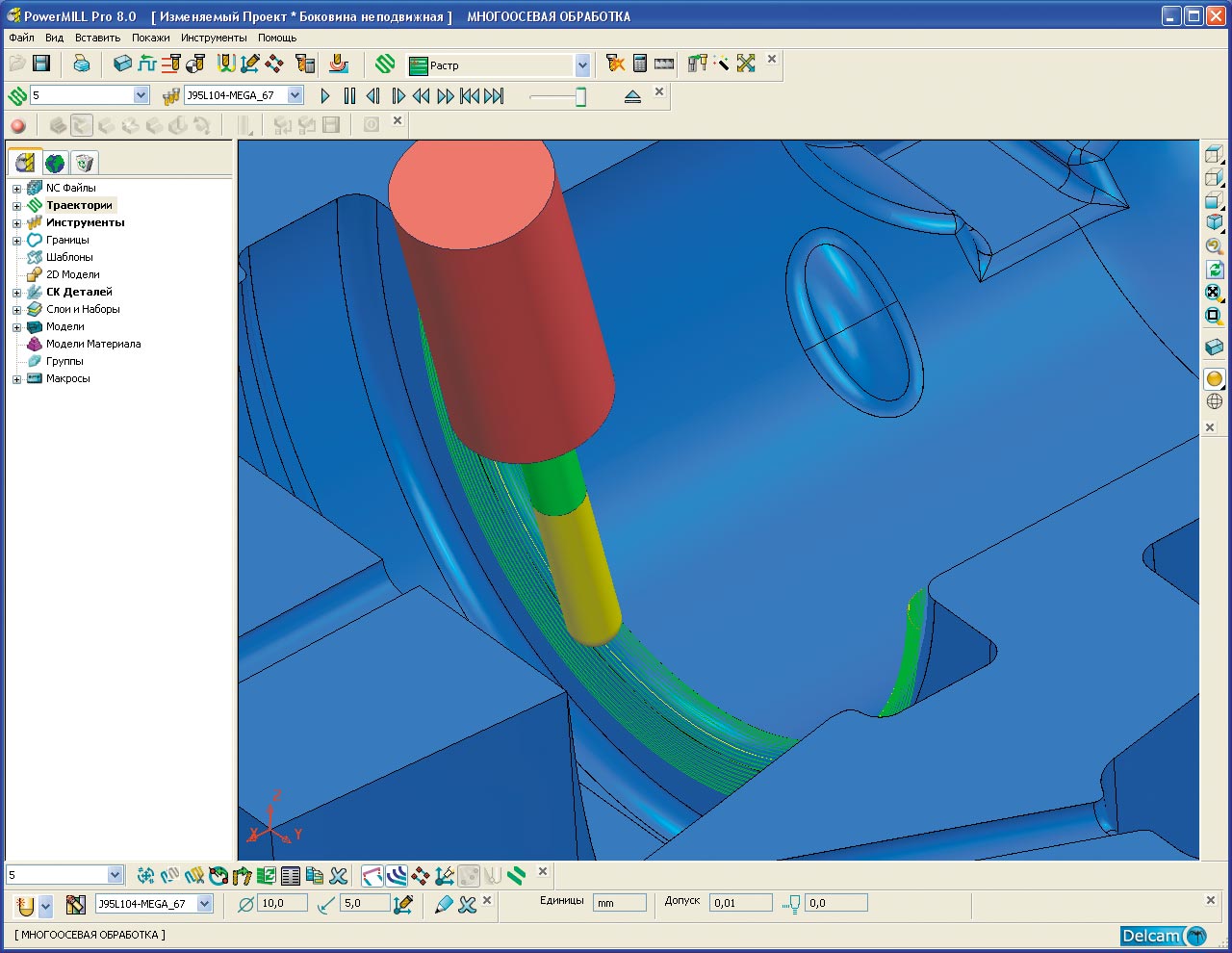Toggle the toolpath points display button

421,875
